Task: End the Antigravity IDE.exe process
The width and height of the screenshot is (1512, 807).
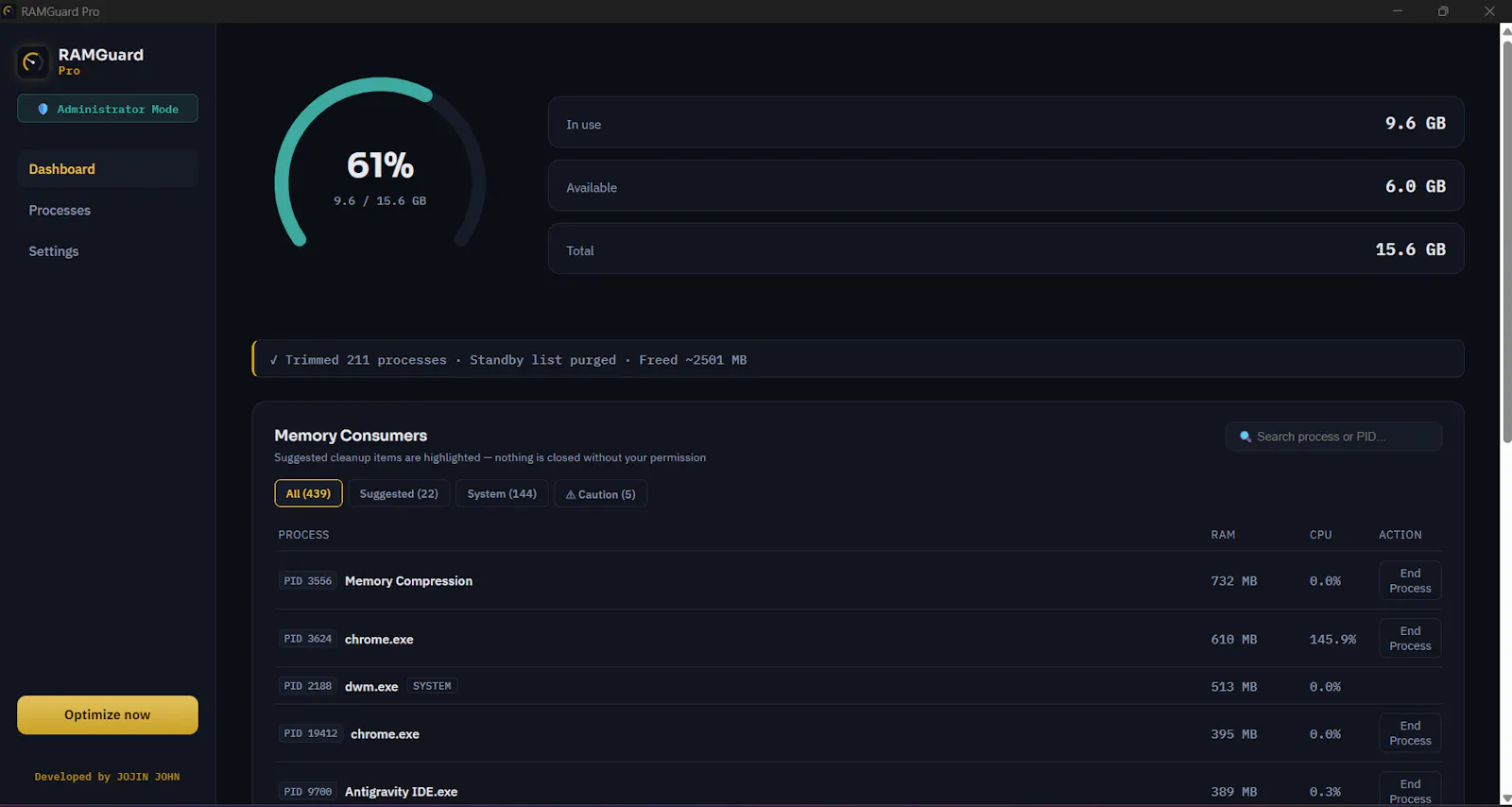Action: point(1410,790)
